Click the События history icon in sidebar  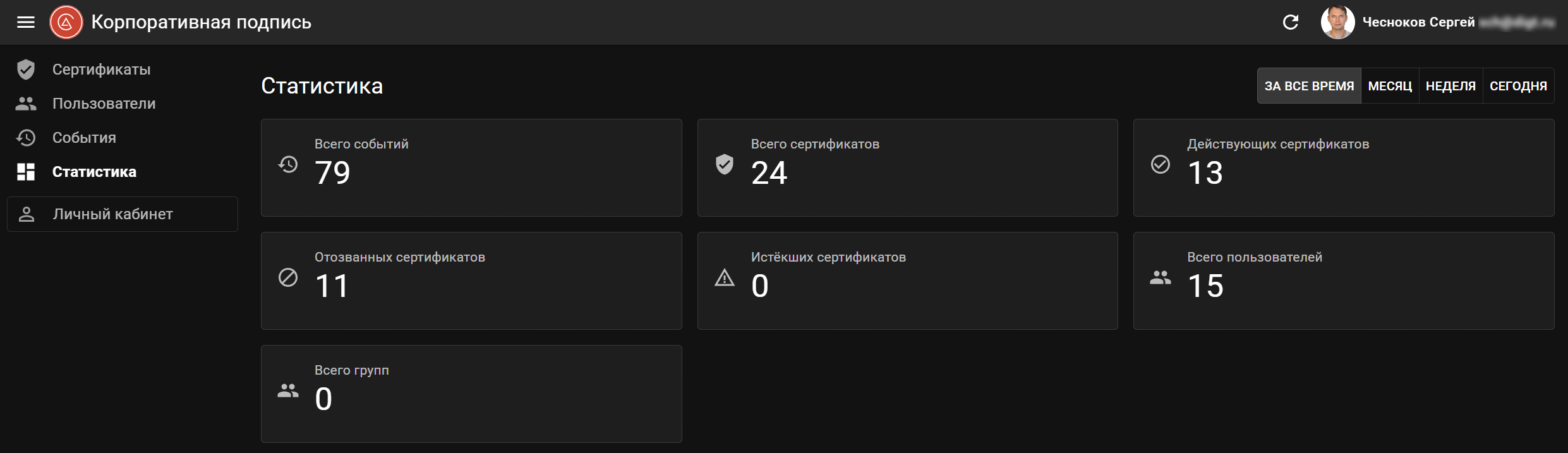coord(26,138)
